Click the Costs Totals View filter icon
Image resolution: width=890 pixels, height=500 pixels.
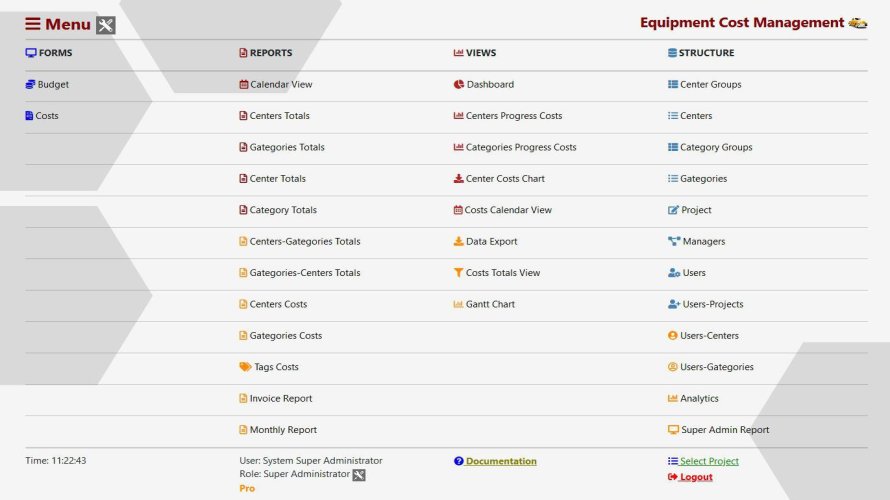point(458,273)
